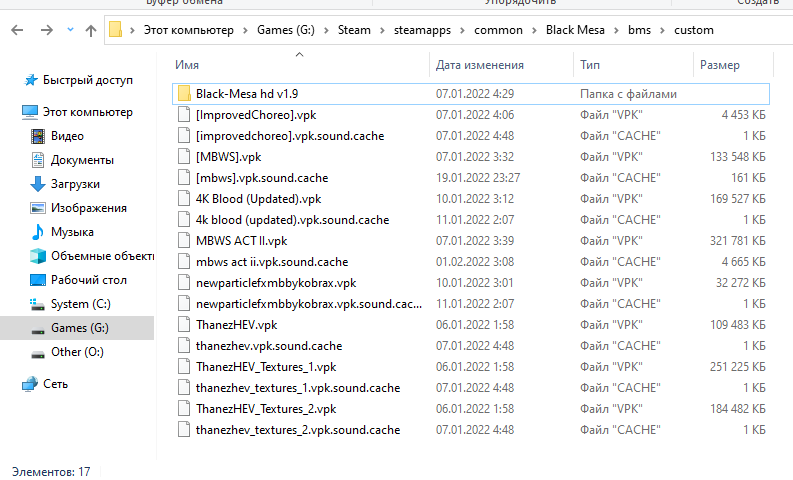793x480 pixels.
Task: Sort by 'Имя' column header
Action: (187, 65)
